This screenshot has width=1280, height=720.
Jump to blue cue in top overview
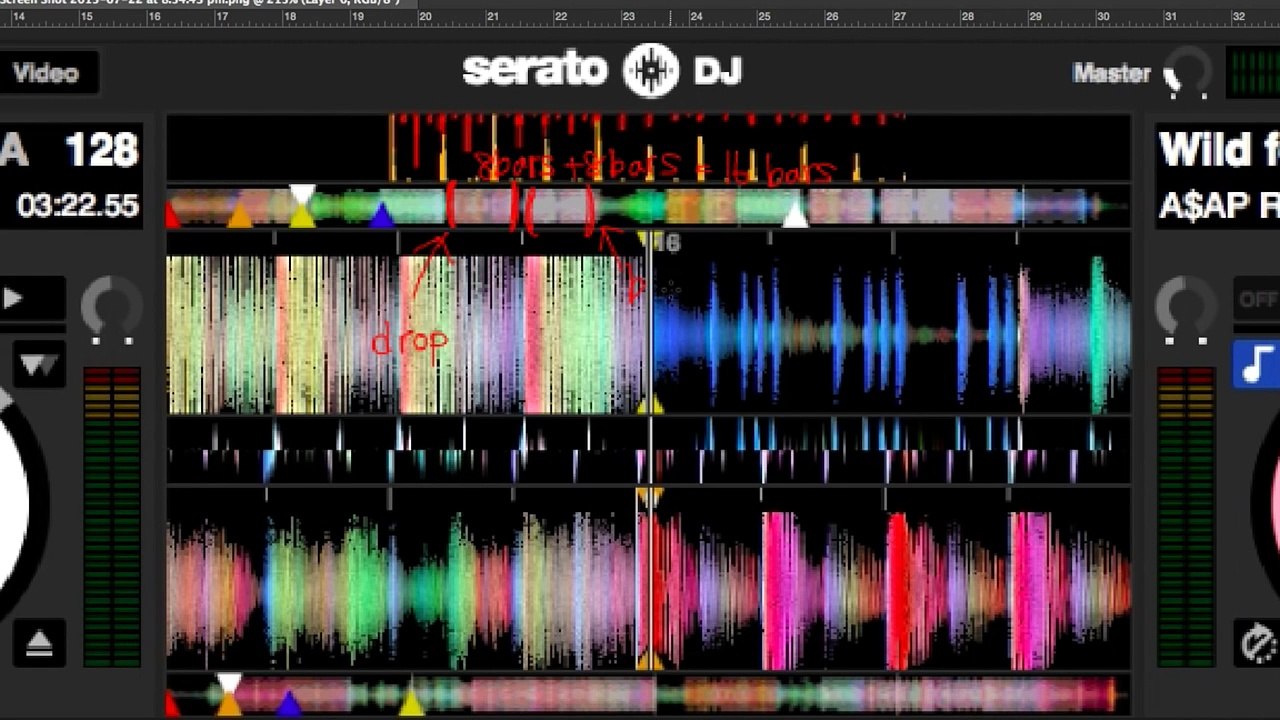click(381, 215)
